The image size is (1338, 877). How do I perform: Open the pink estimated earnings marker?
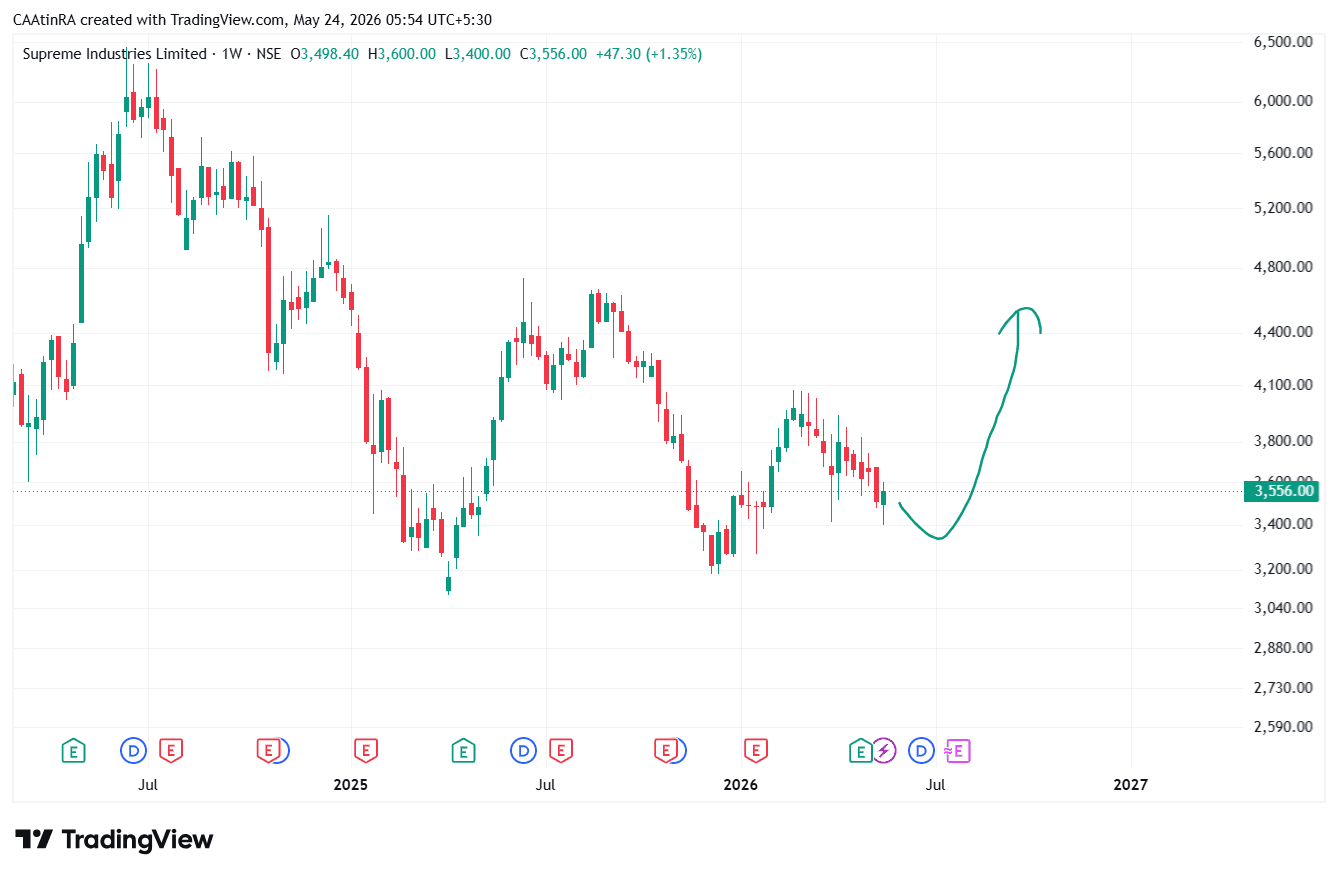coord(958,750)
